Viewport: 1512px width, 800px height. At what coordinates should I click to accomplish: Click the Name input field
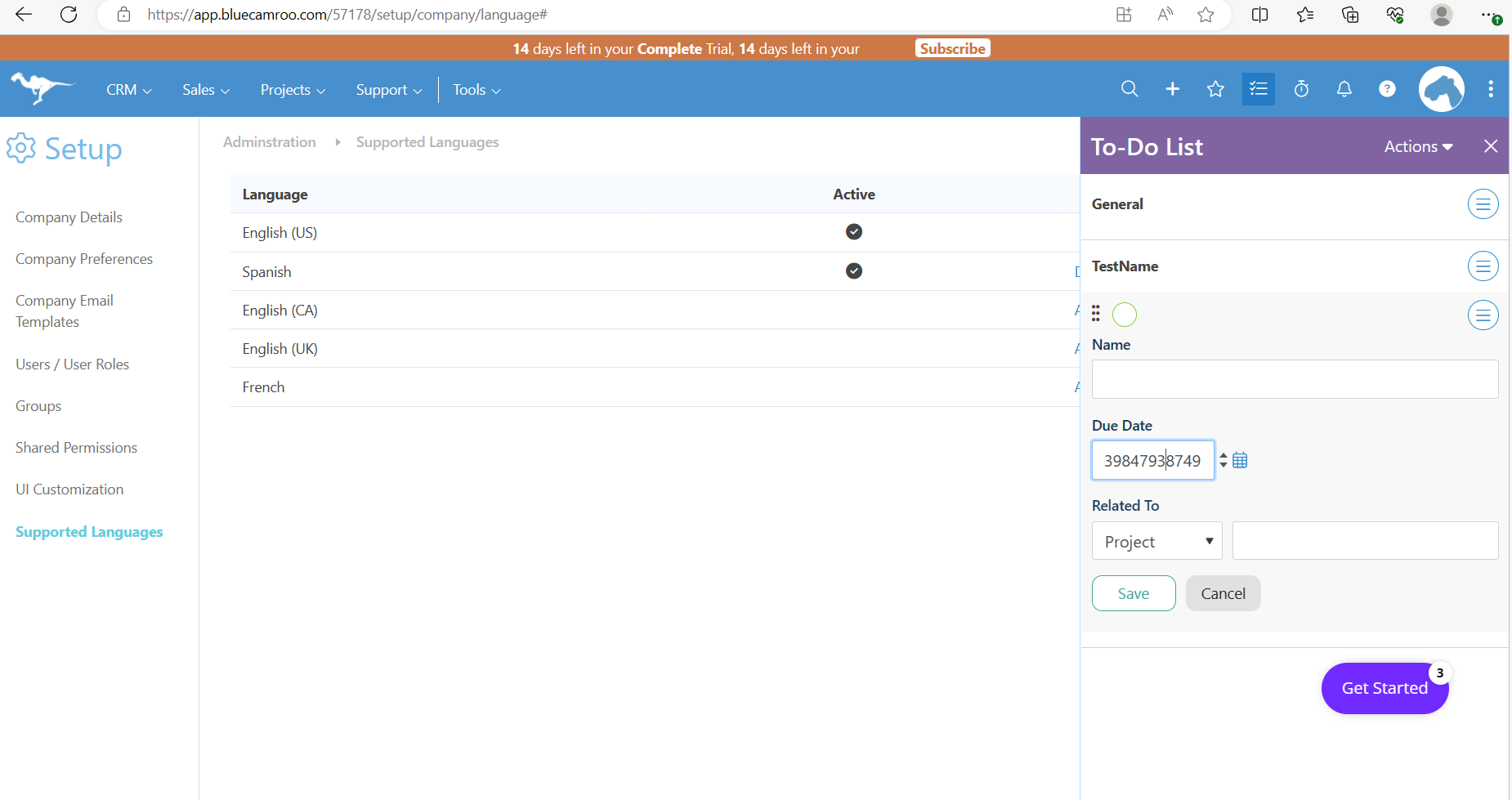(x=1295, y=379)
